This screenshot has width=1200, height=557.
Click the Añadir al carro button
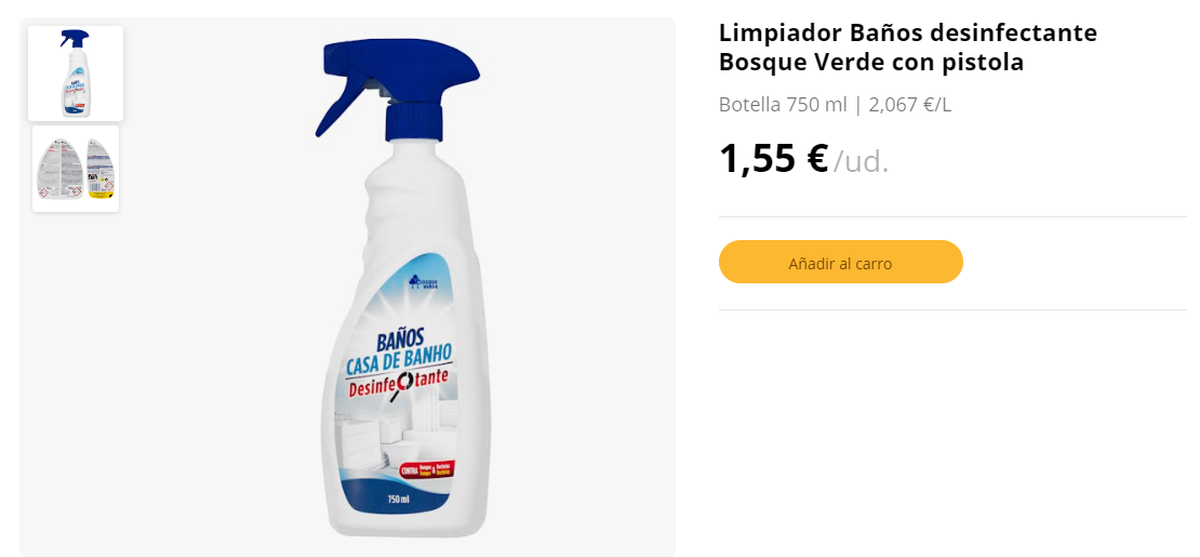click(840, 262)
